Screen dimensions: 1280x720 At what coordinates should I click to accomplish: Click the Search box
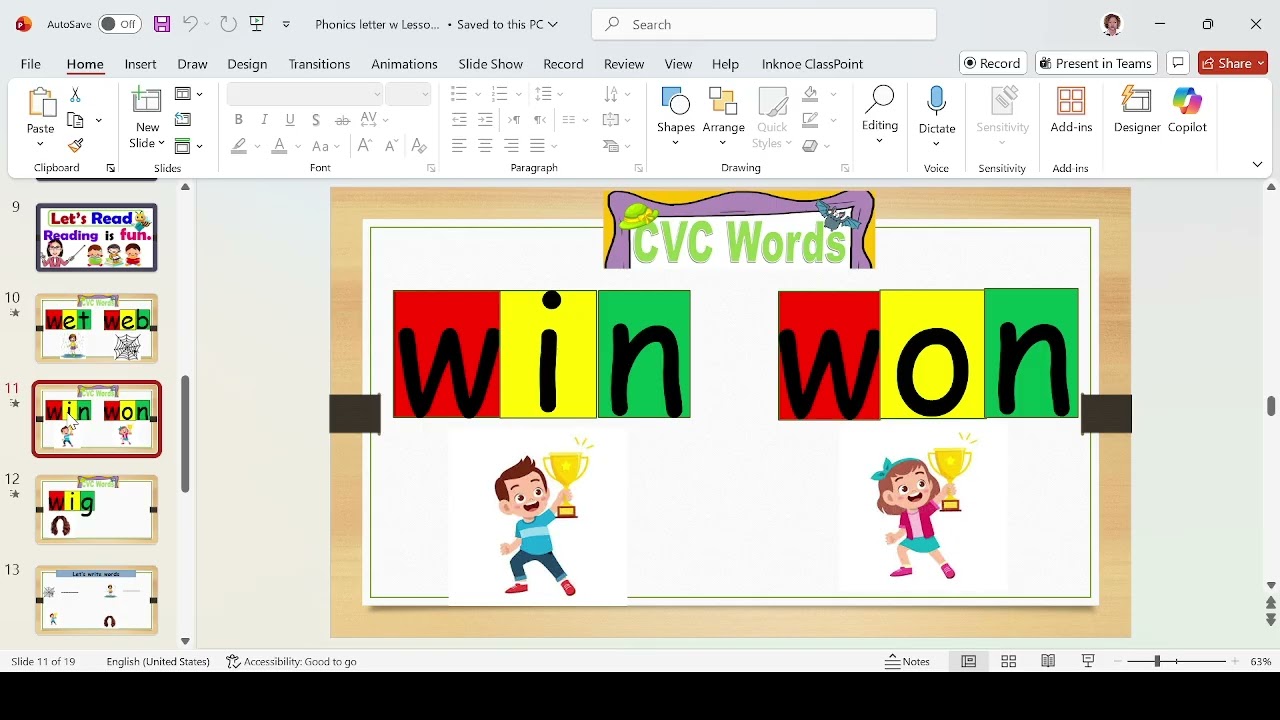point(764,24)
